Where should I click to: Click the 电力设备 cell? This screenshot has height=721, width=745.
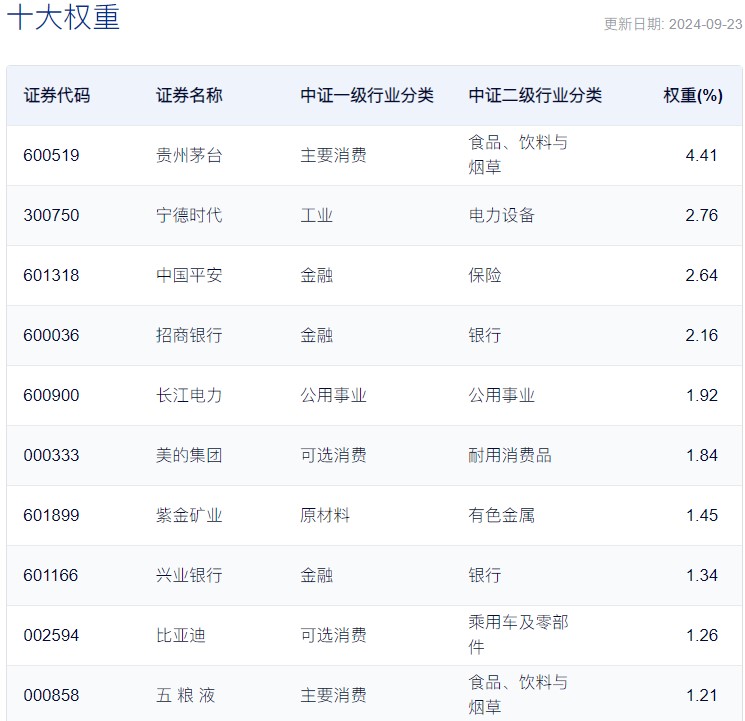tap(502, 215)
